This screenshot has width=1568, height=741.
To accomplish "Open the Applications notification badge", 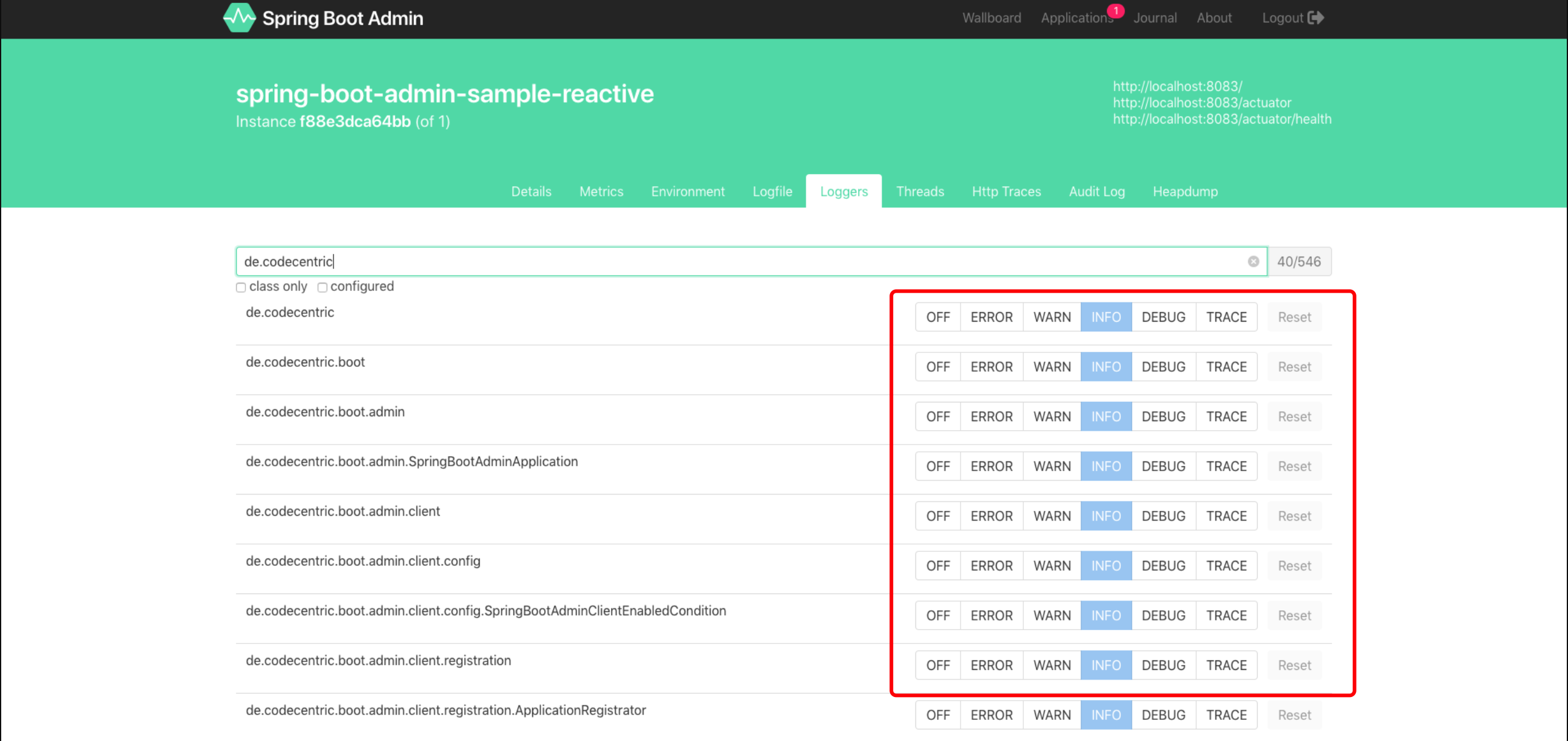I will pos(1115,10).
